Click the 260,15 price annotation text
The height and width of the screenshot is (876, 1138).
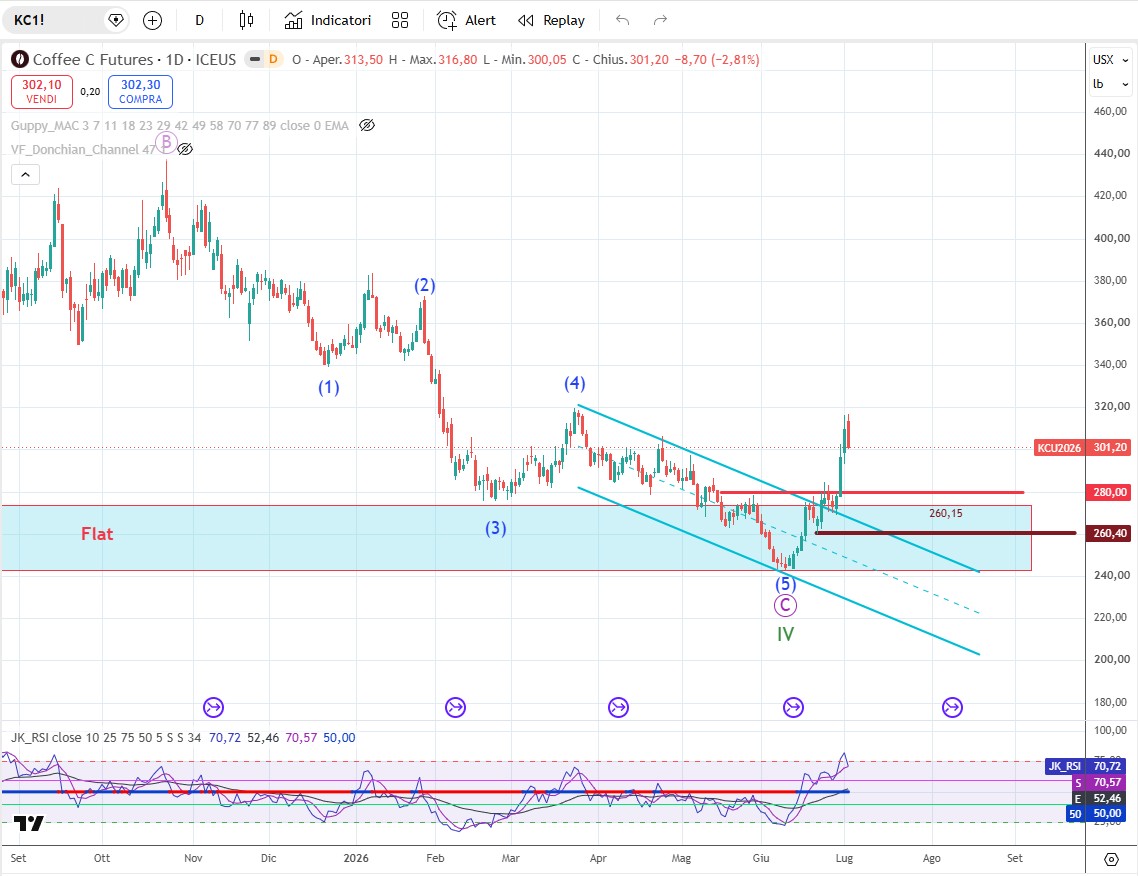point(946,513)
